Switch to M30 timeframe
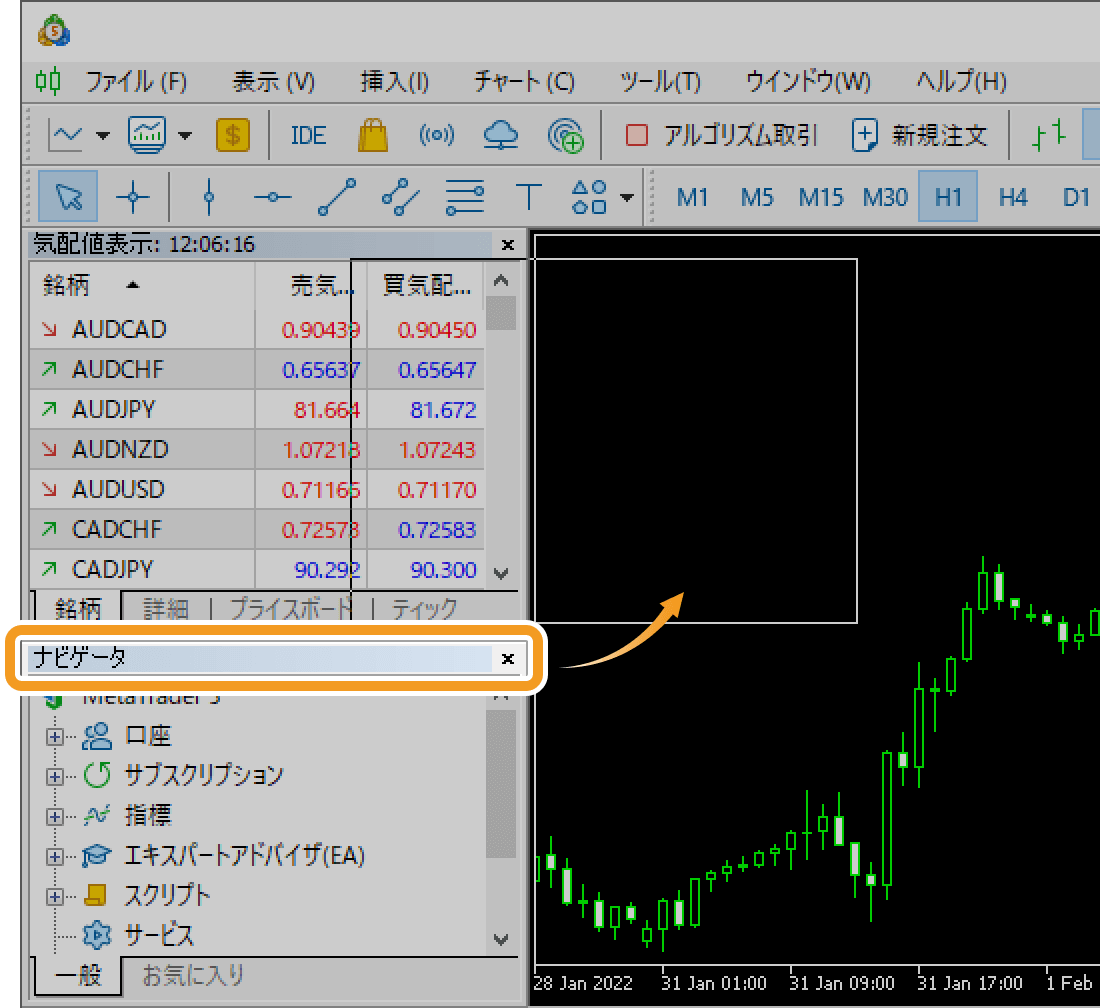Image resolution: width=1100 pixels, height=1008 pixels. point(885,197)
